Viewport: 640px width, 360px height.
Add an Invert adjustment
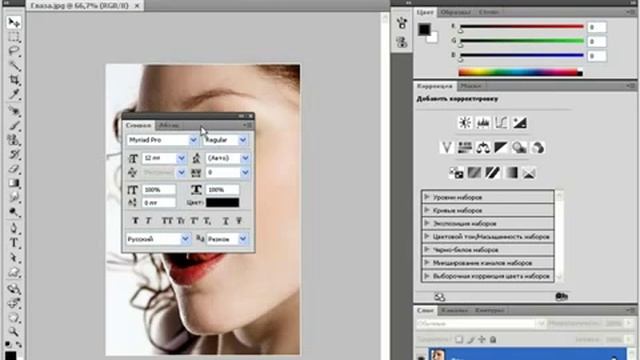[x=456, y=173]
